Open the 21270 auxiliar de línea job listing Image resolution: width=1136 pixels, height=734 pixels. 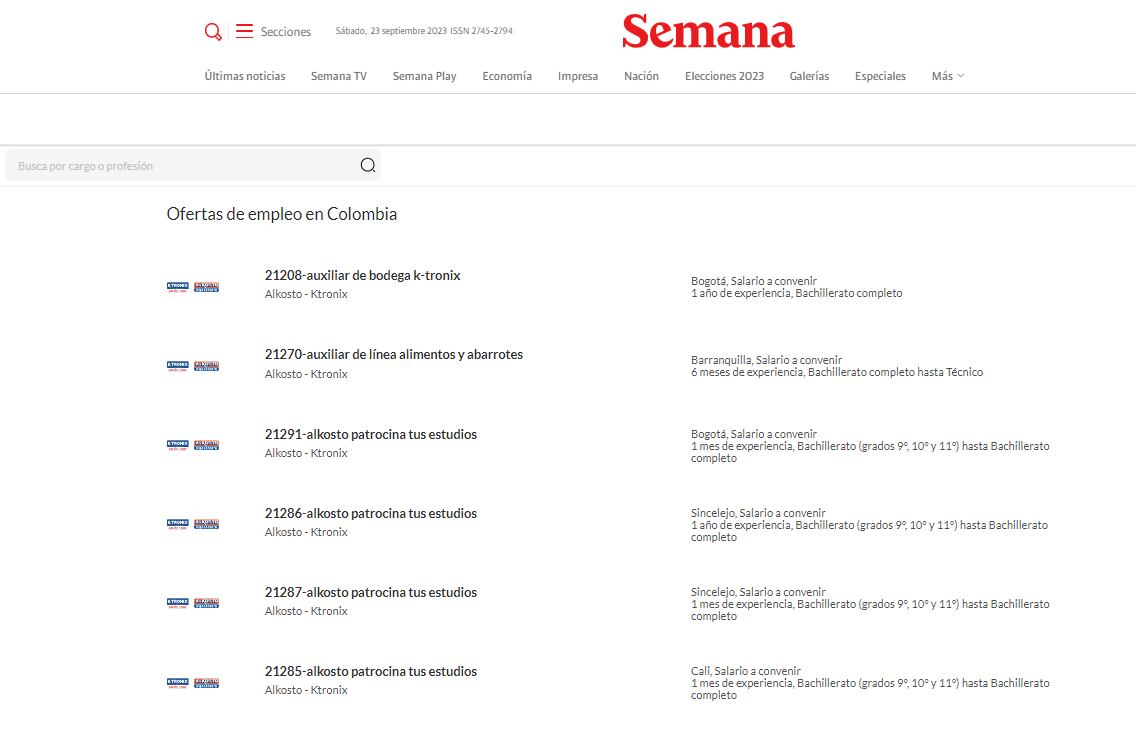tap(394, 353)
